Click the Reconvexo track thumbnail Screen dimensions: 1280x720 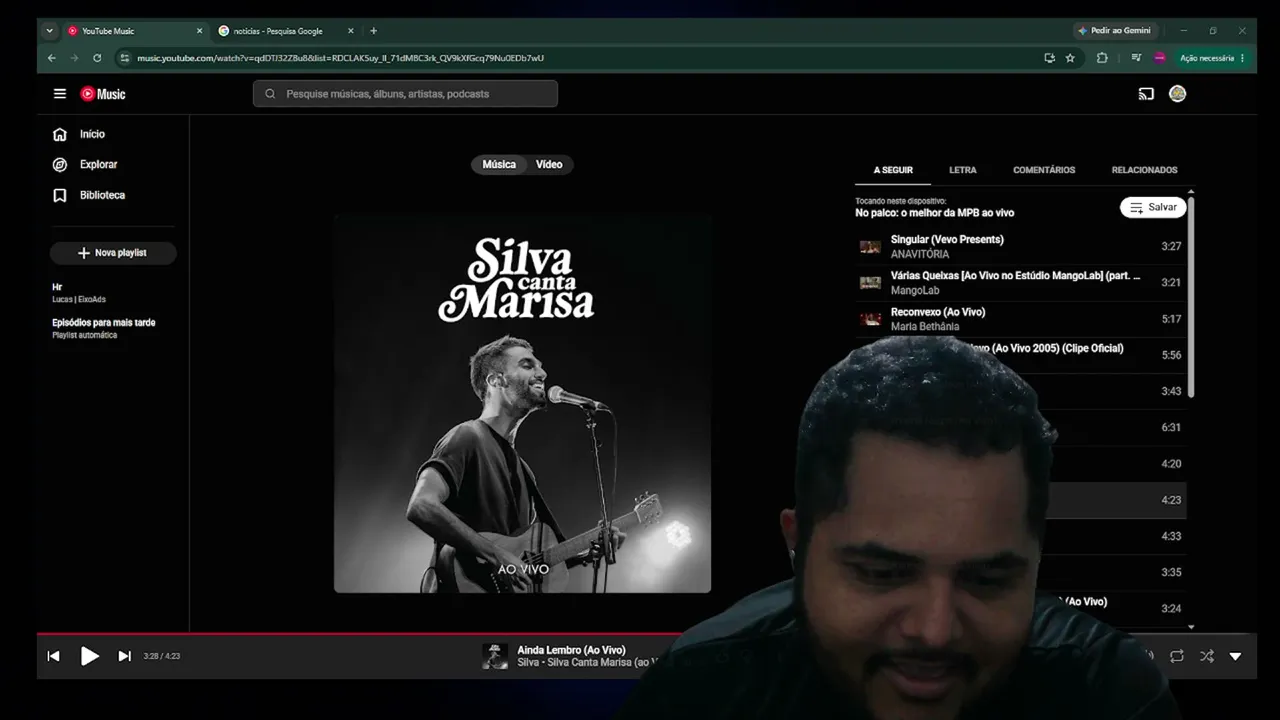coord(870,319)
